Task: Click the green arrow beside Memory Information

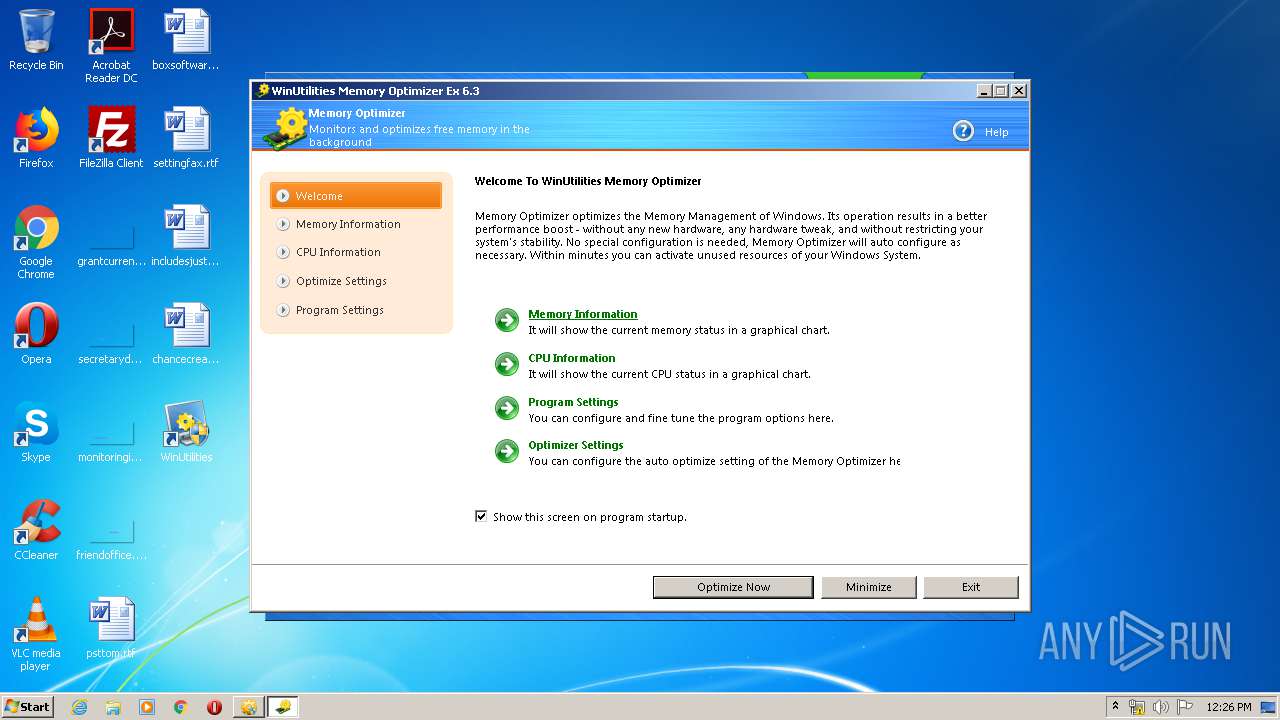Action: tap(507, 320)
